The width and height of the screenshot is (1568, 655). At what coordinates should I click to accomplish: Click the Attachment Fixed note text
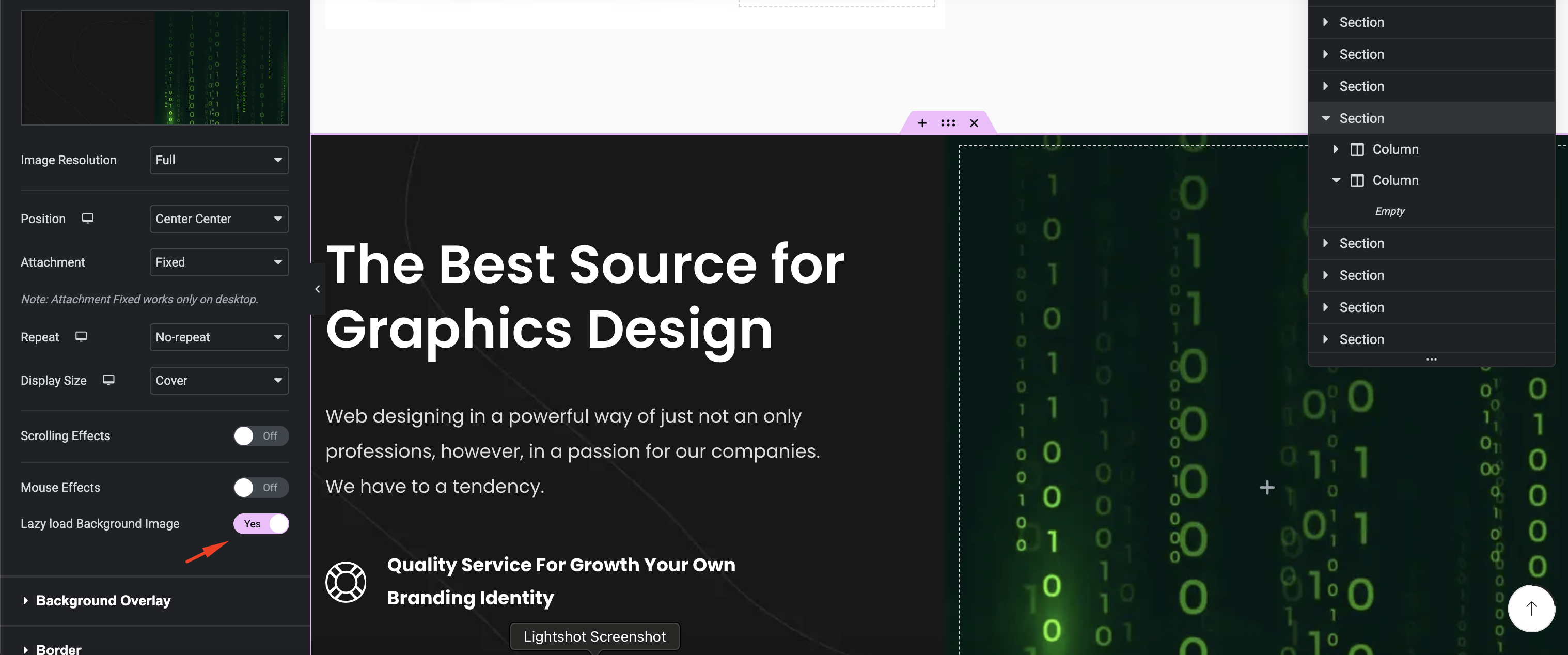pos(139,299)
